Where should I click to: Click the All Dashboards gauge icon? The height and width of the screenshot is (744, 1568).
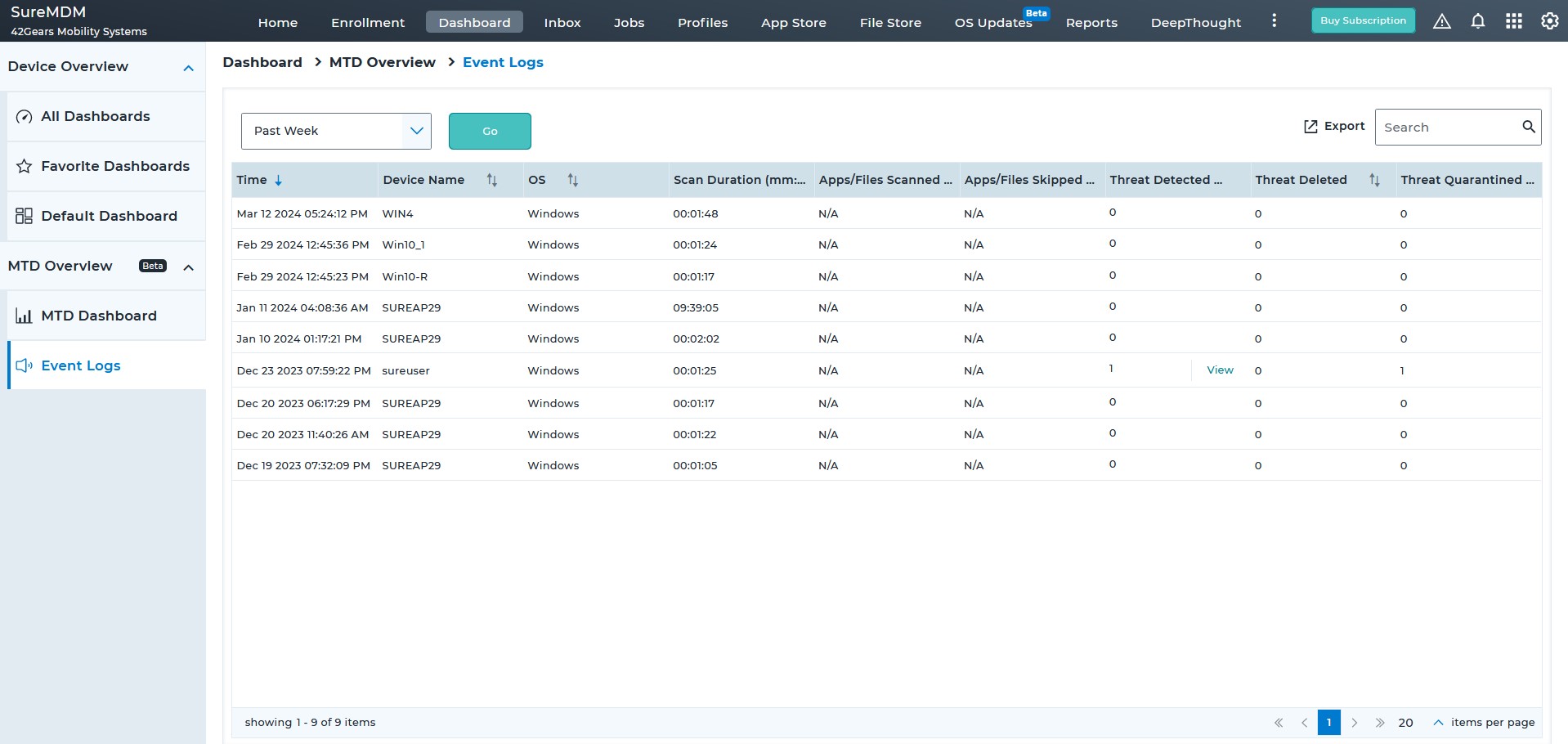click(25, 117)
